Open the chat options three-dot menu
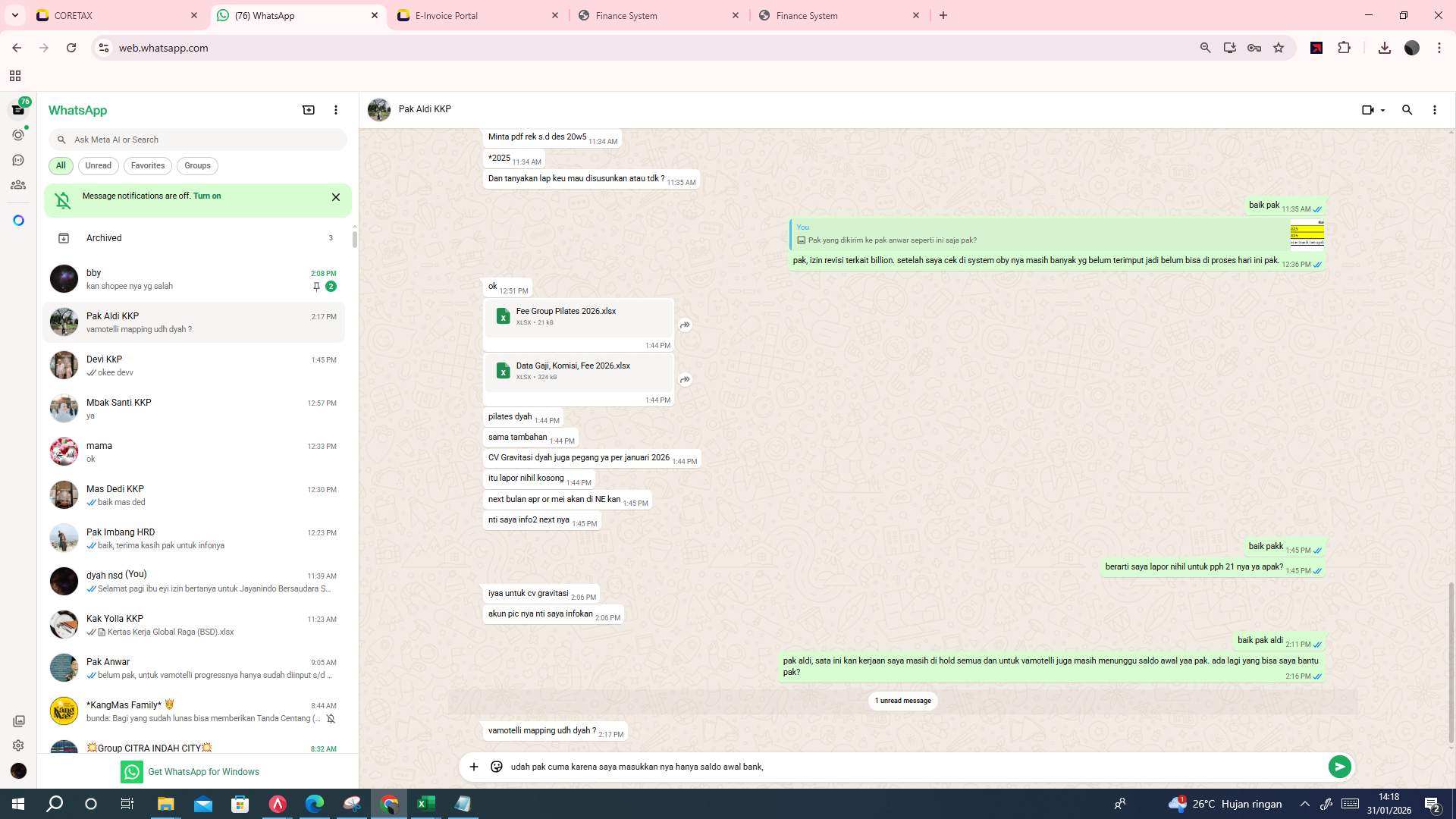Image resolution: width=1456 pixels, height=819 pixels. pos(1434,110)
